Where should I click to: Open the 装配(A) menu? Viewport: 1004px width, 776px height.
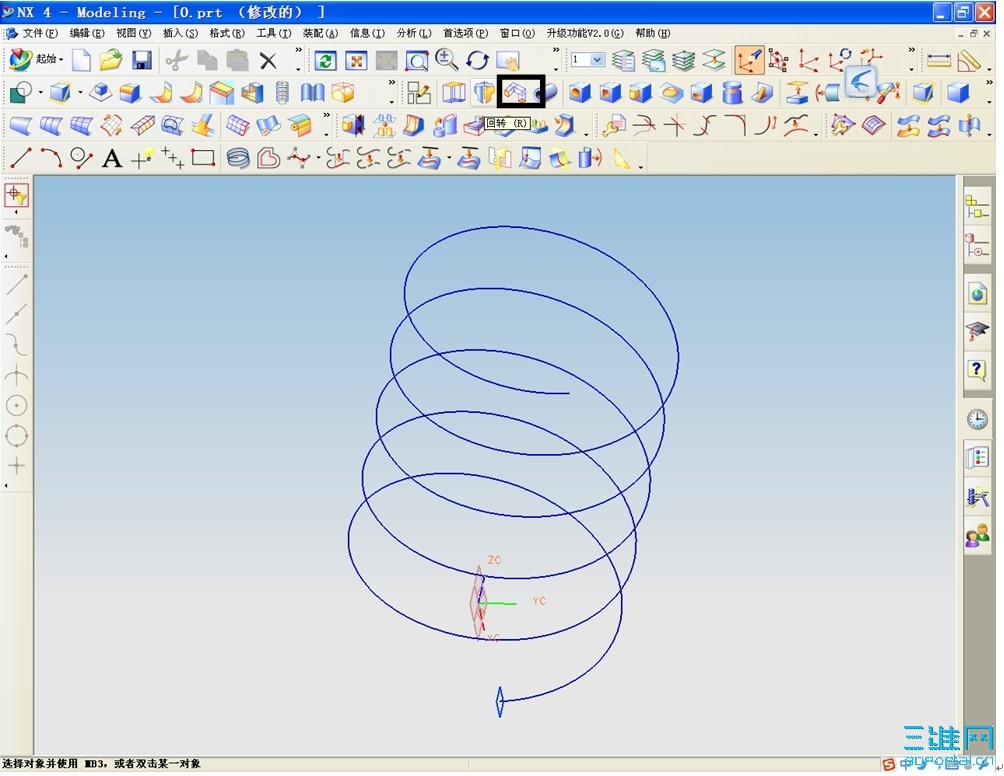[320, 33]
